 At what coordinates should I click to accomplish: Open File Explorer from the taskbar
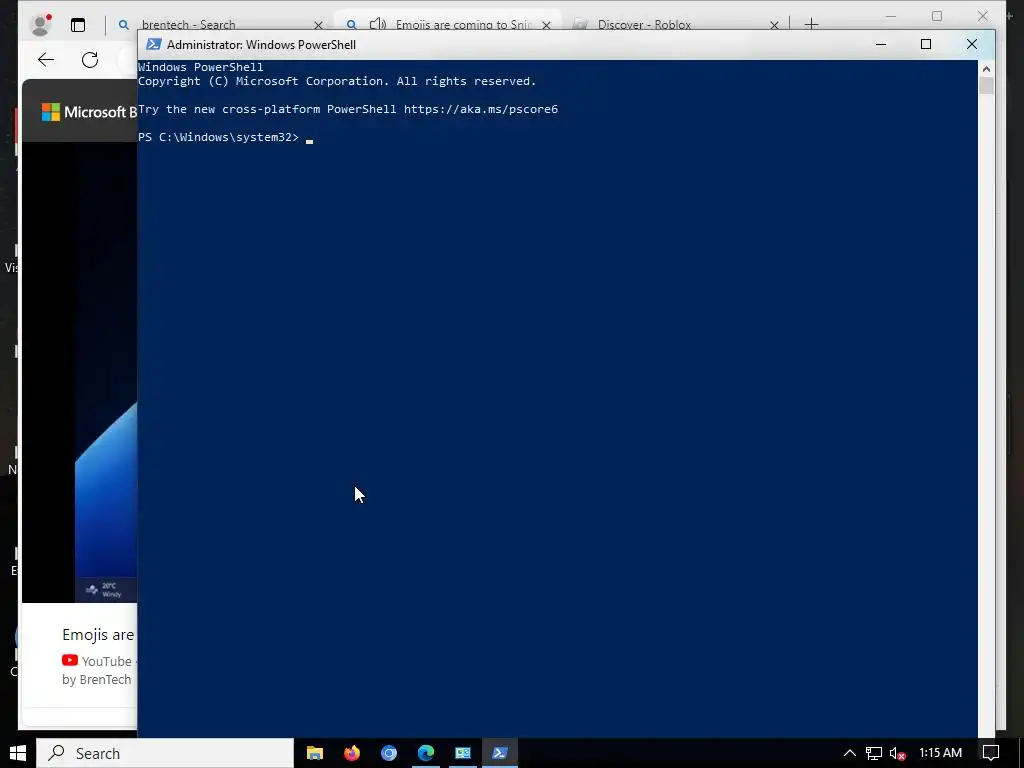pyautogui.click(x=315, y=753)
